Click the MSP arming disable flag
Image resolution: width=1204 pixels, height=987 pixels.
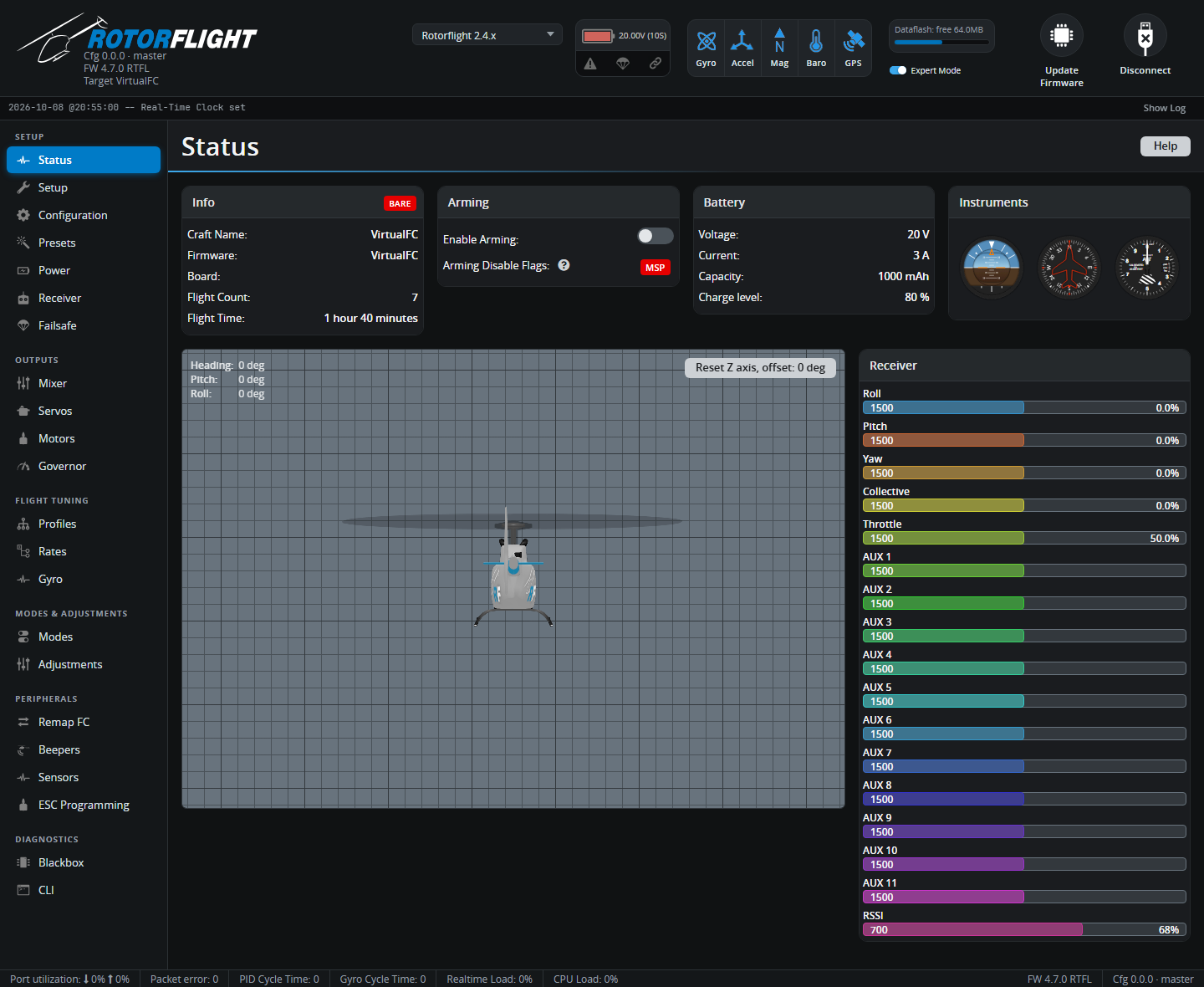point(656,268)
